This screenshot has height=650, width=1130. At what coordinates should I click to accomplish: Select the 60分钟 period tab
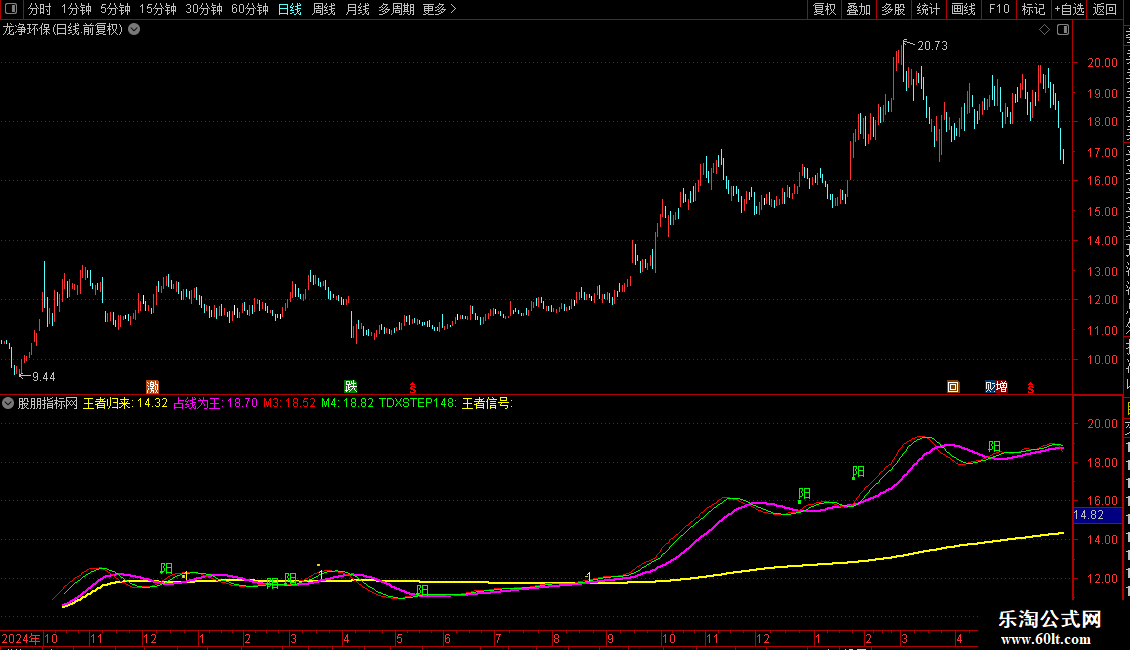tap(250, 9)
